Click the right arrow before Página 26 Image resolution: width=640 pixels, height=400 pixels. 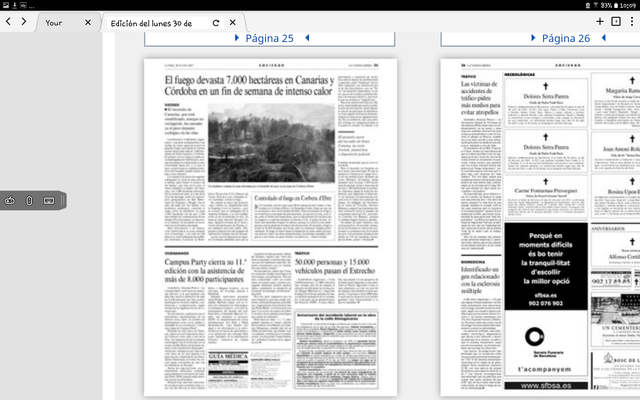[x=533, y=38]
